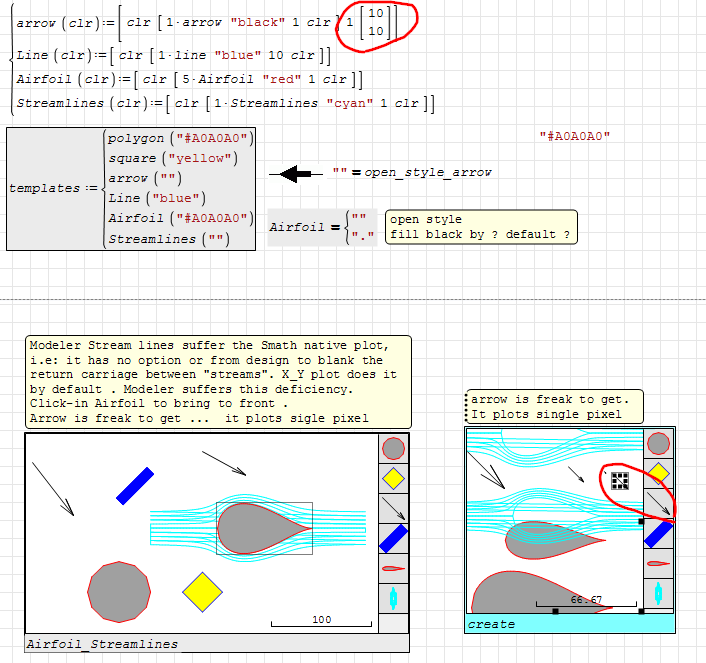Image resolution: width=706 pixels, height=663 pixels.
Task: Select the gray polygon template in the create modeler palette
Action: pyautogui.click(x=658, y=443)
